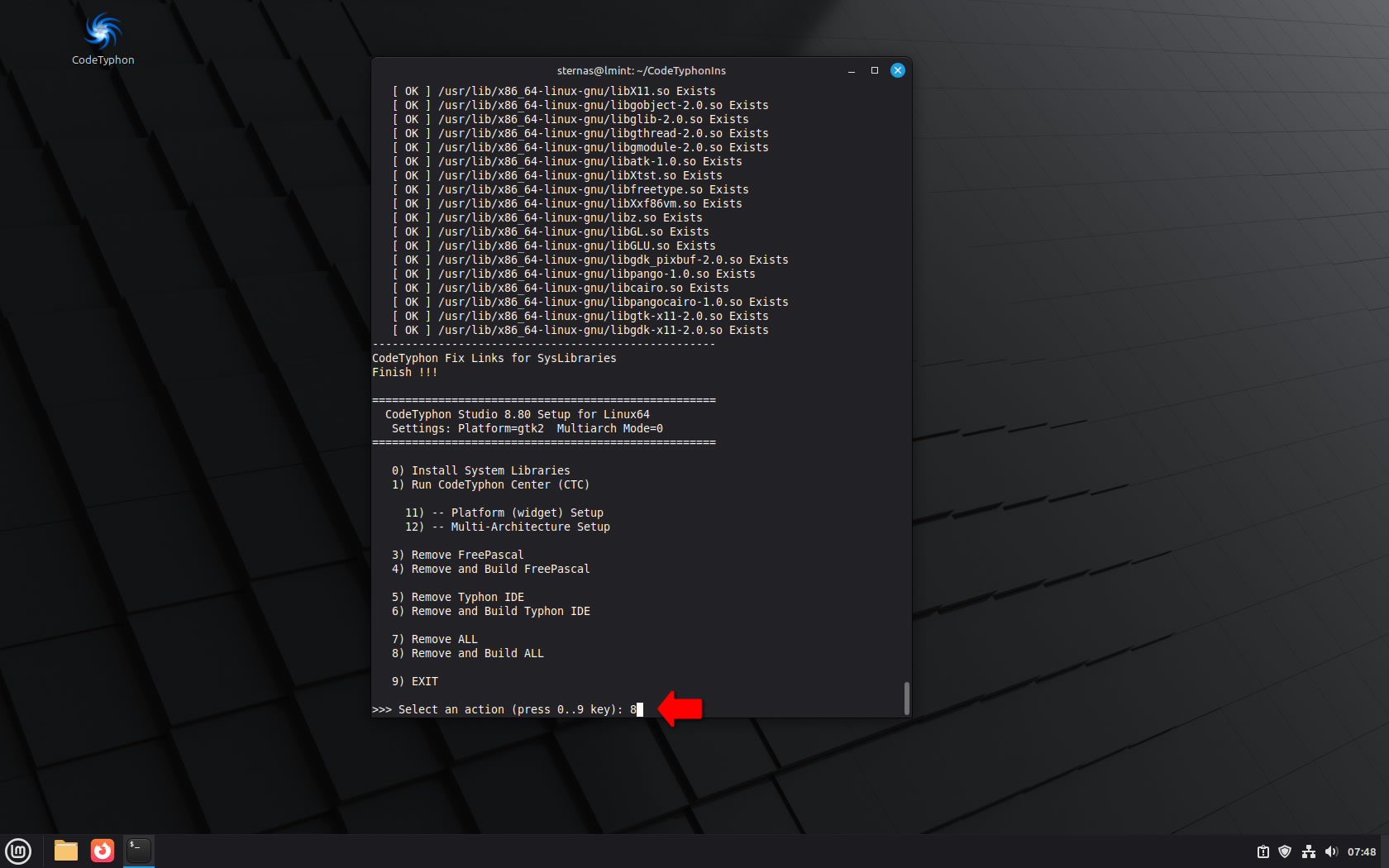Click '1) Run CodeTyphon Center (CTC)' line
This screenshot has height=868, width=1389.
(x=491, y=484)
